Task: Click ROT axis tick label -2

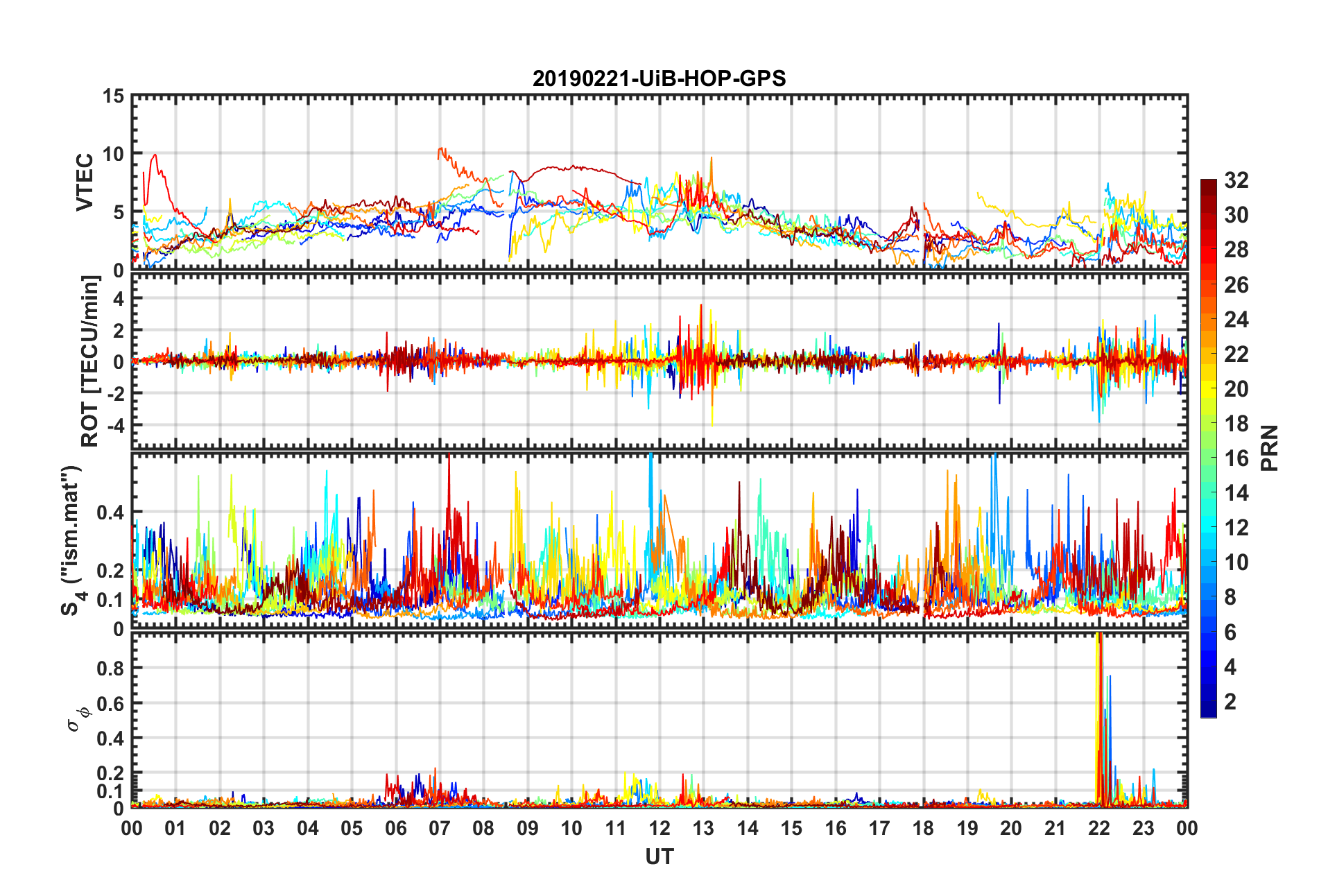Action: click(114, 393)
